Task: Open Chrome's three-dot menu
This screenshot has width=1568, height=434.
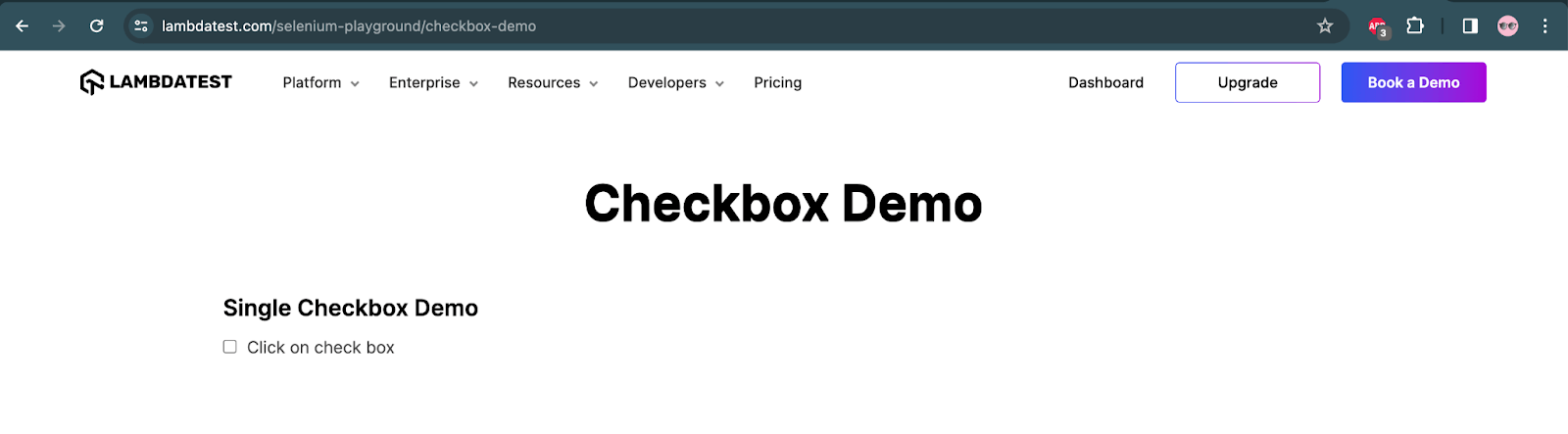Action: pos(1545,26)
